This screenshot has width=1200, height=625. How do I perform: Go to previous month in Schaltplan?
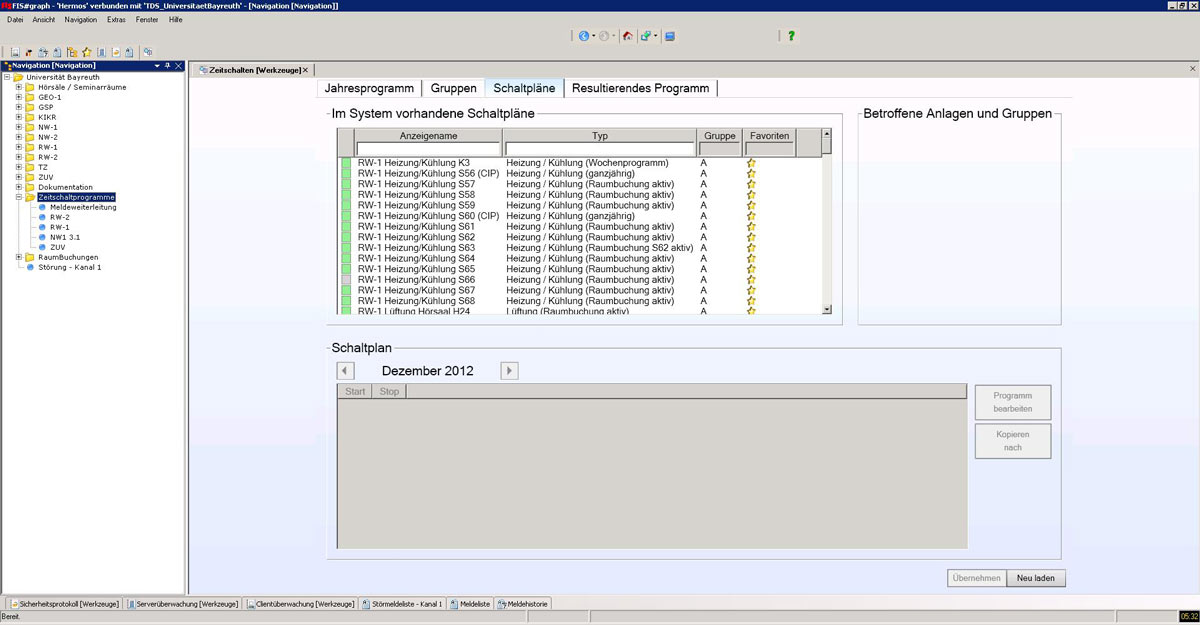[346, 371]
